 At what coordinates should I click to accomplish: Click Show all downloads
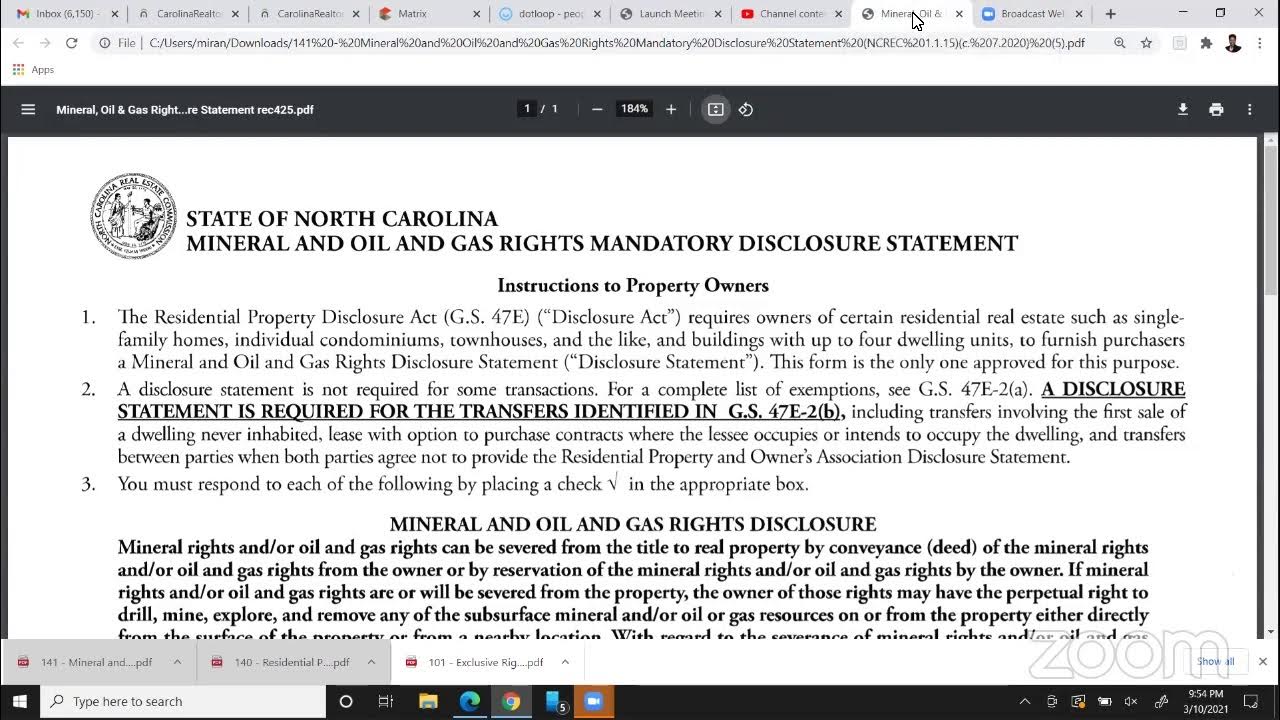point(1215,661)
